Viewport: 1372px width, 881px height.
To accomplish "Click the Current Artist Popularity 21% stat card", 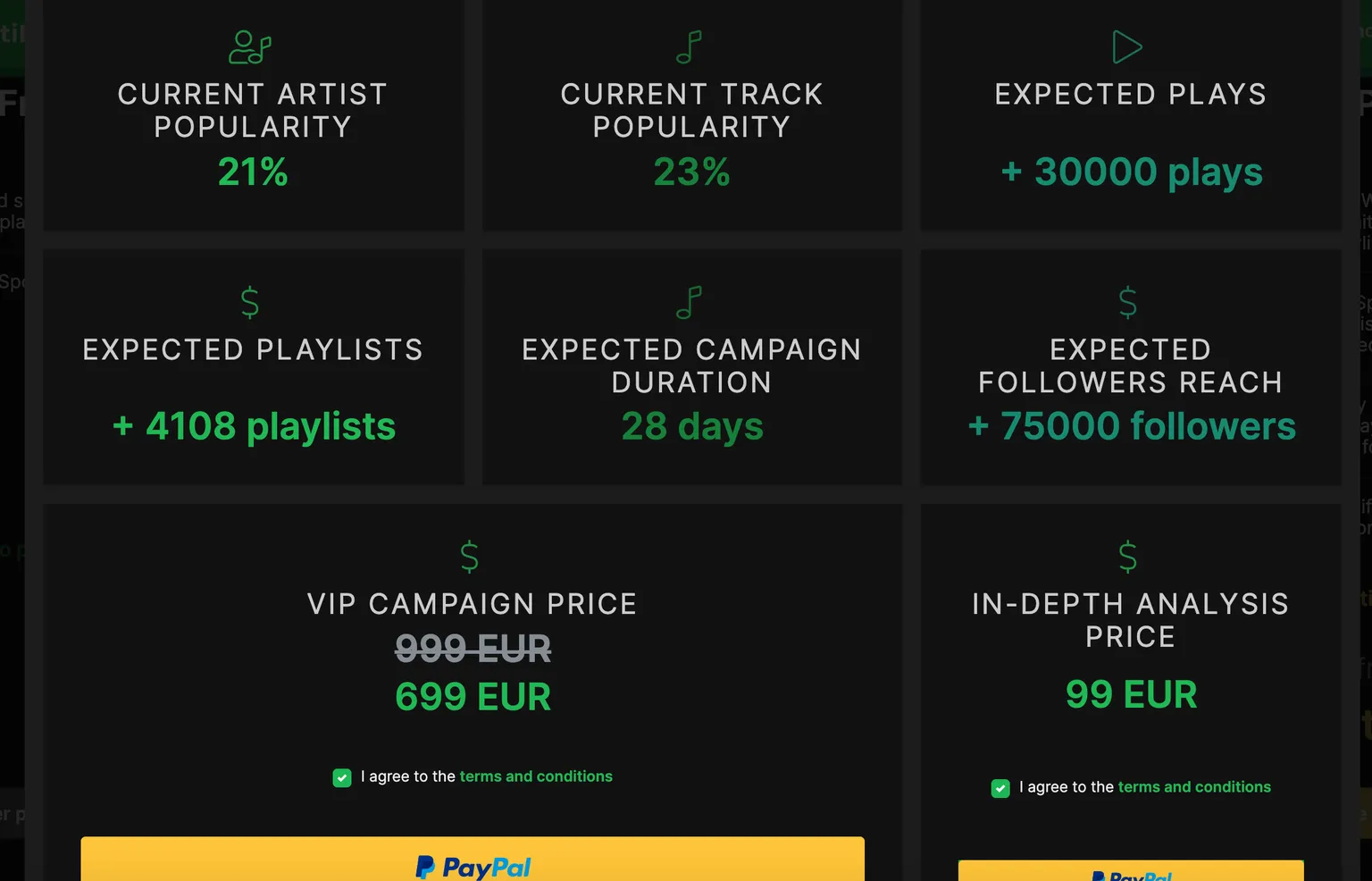I will [x=253, y=115].
